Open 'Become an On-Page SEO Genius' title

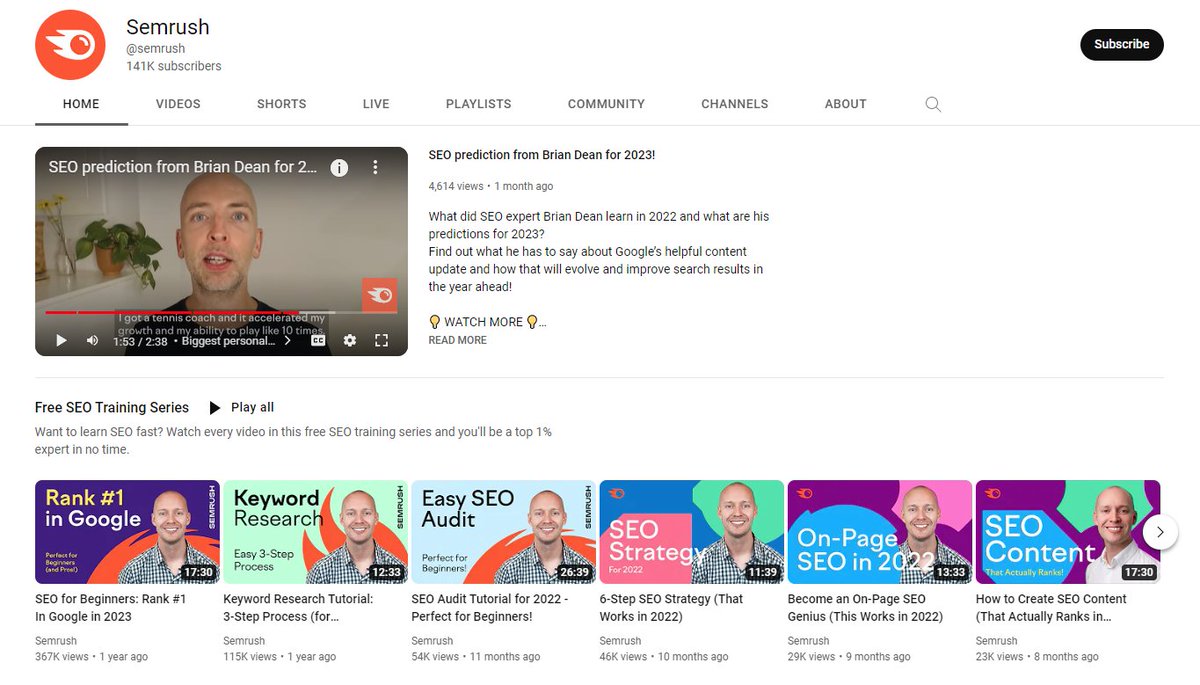(x=866, y=608)
